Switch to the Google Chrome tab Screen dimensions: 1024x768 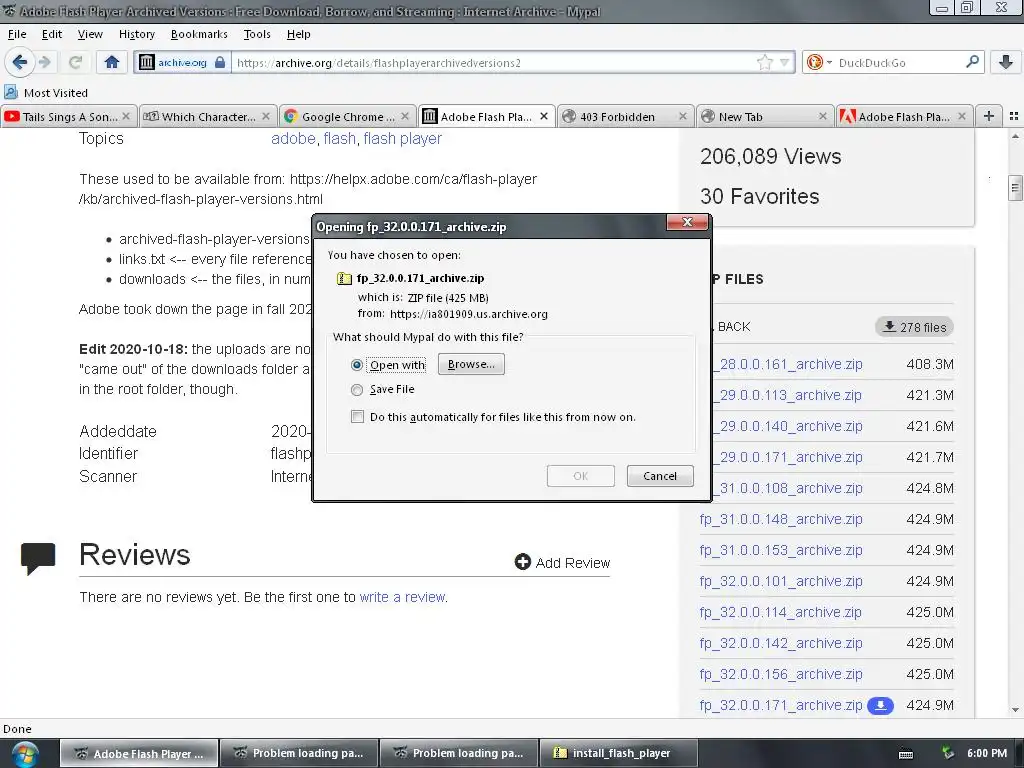[347, 116]
